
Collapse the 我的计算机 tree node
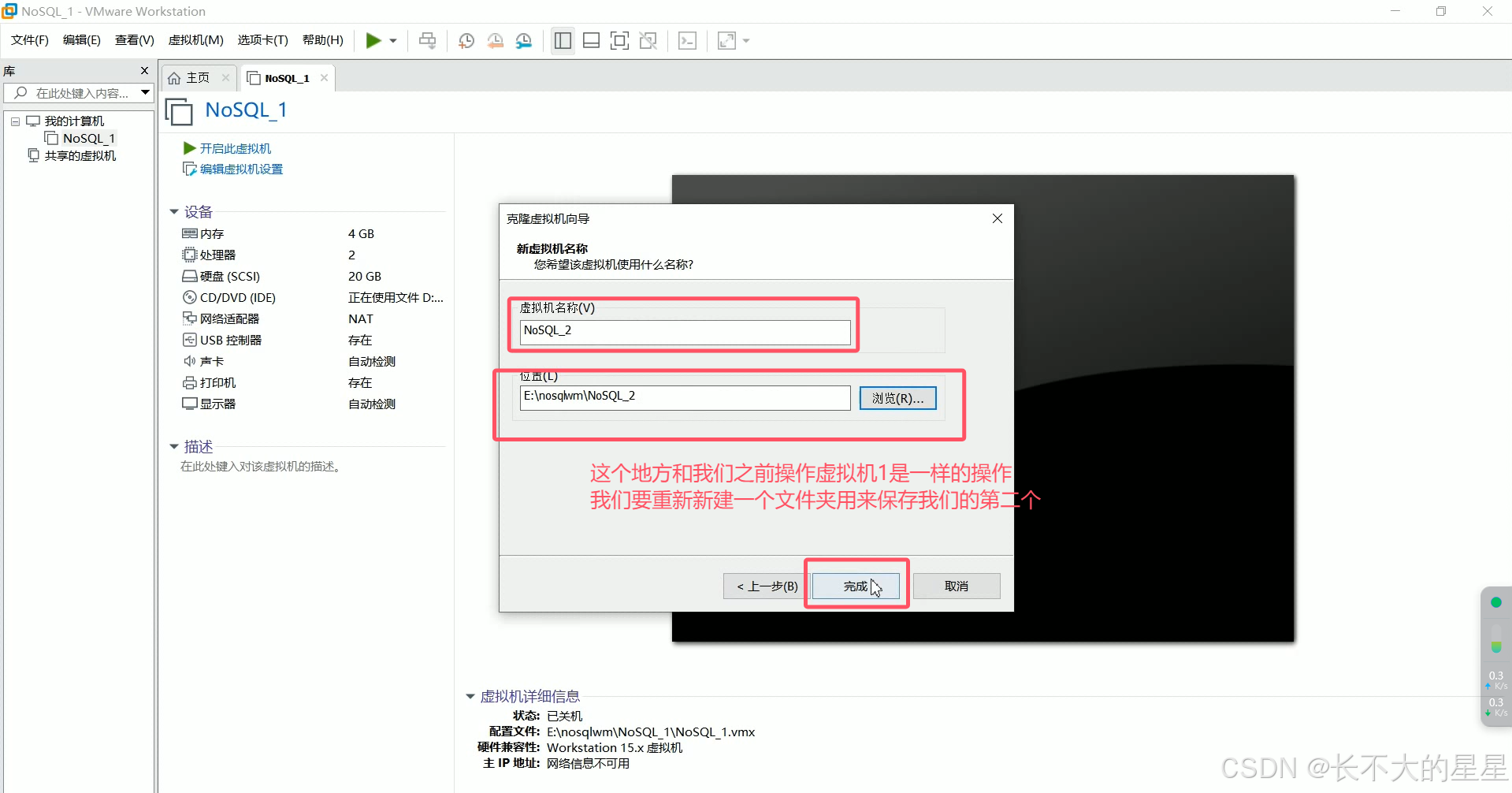(x=15, y=121)
